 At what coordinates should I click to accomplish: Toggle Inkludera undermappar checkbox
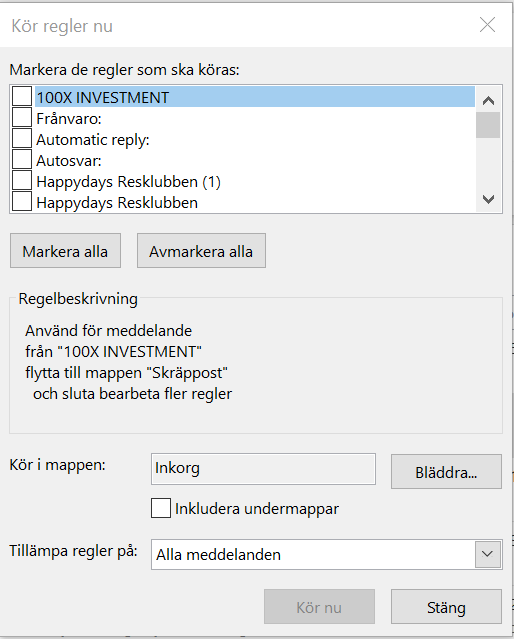click(x=161, y=508)
